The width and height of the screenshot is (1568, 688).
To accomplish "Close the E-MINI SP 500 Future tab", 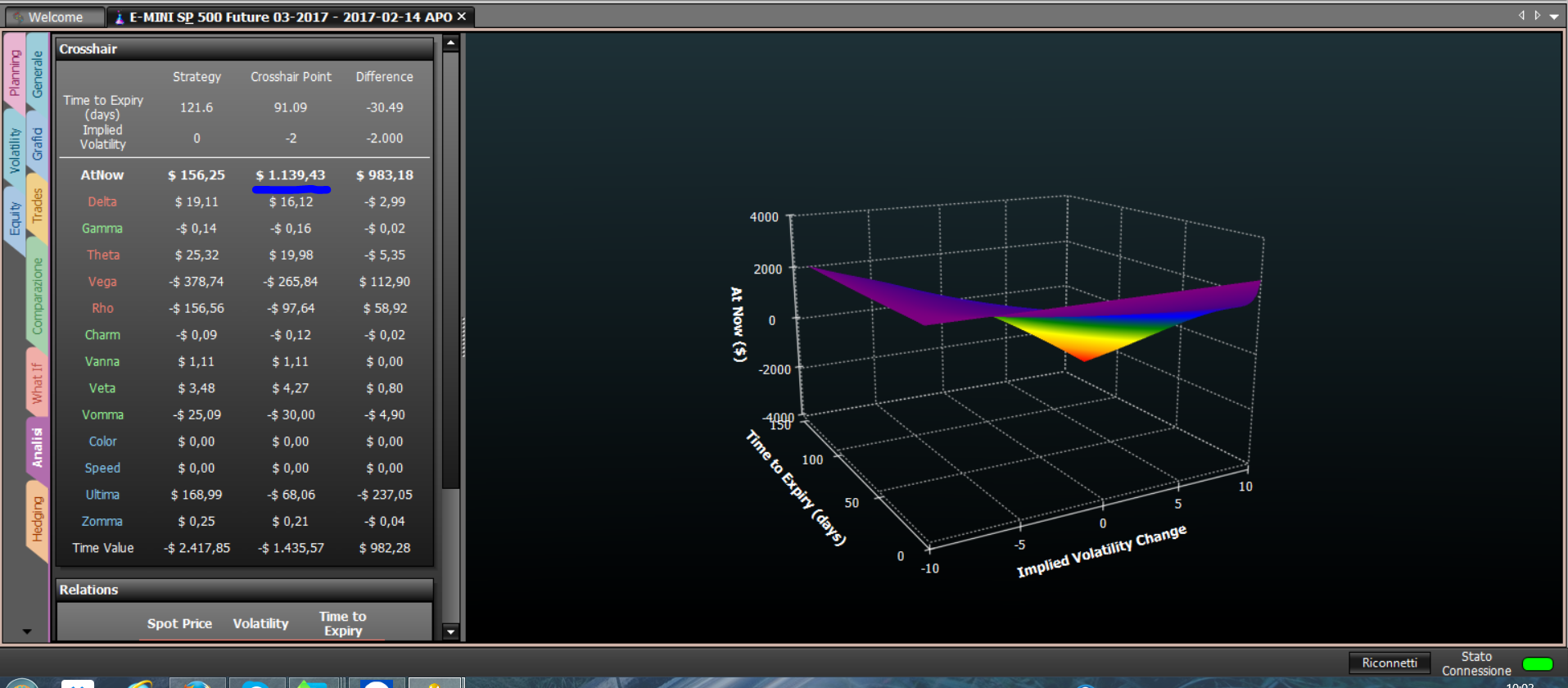I will point(462,16).
